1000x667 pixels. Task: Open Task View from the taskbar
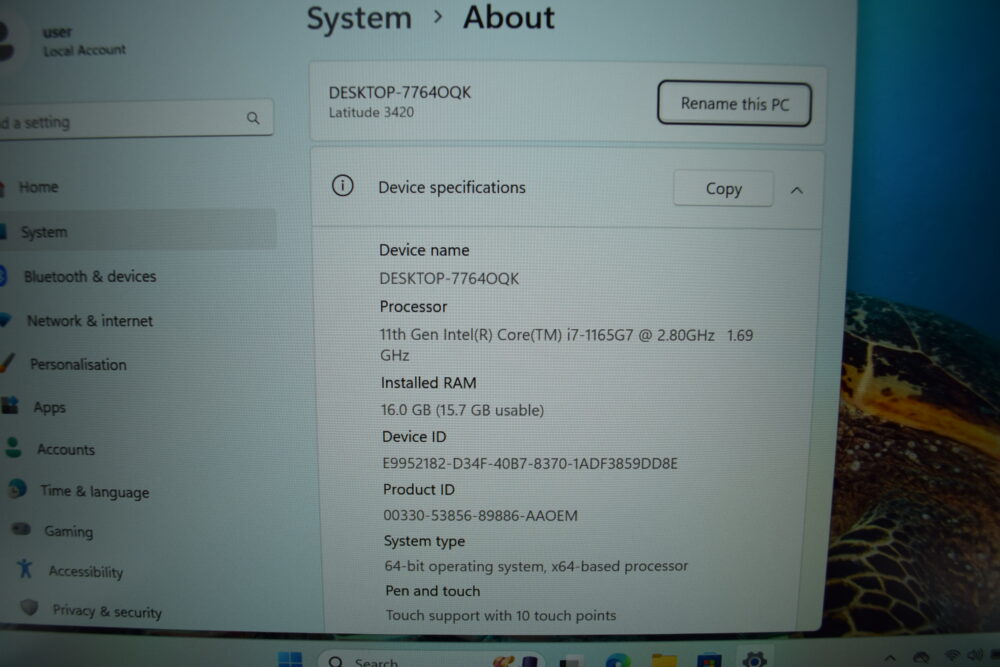pyautogui.click(x=571, y=661)
